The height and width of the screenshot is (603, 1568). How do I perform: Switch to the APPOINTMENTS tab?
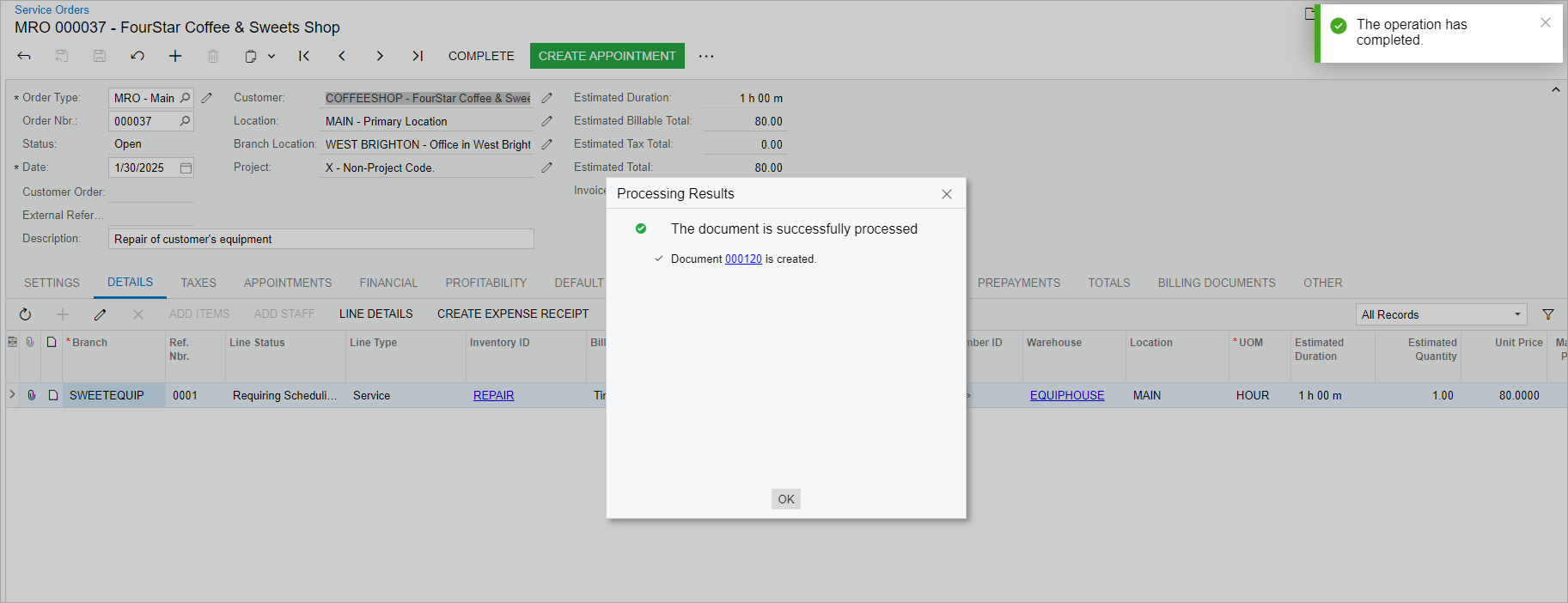pyautogui.click(x=288, y=283)
